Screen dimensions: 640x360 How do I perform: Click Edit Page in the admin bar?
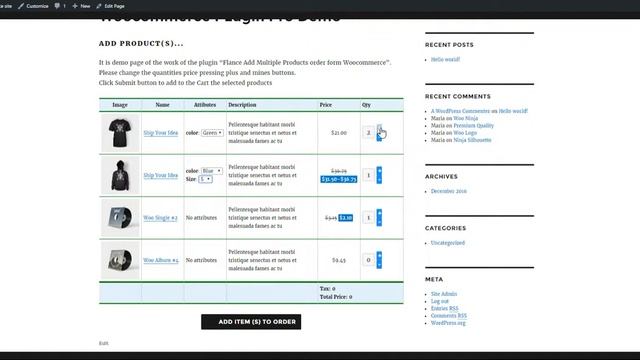pyautogui.click(x=110, y=6)
